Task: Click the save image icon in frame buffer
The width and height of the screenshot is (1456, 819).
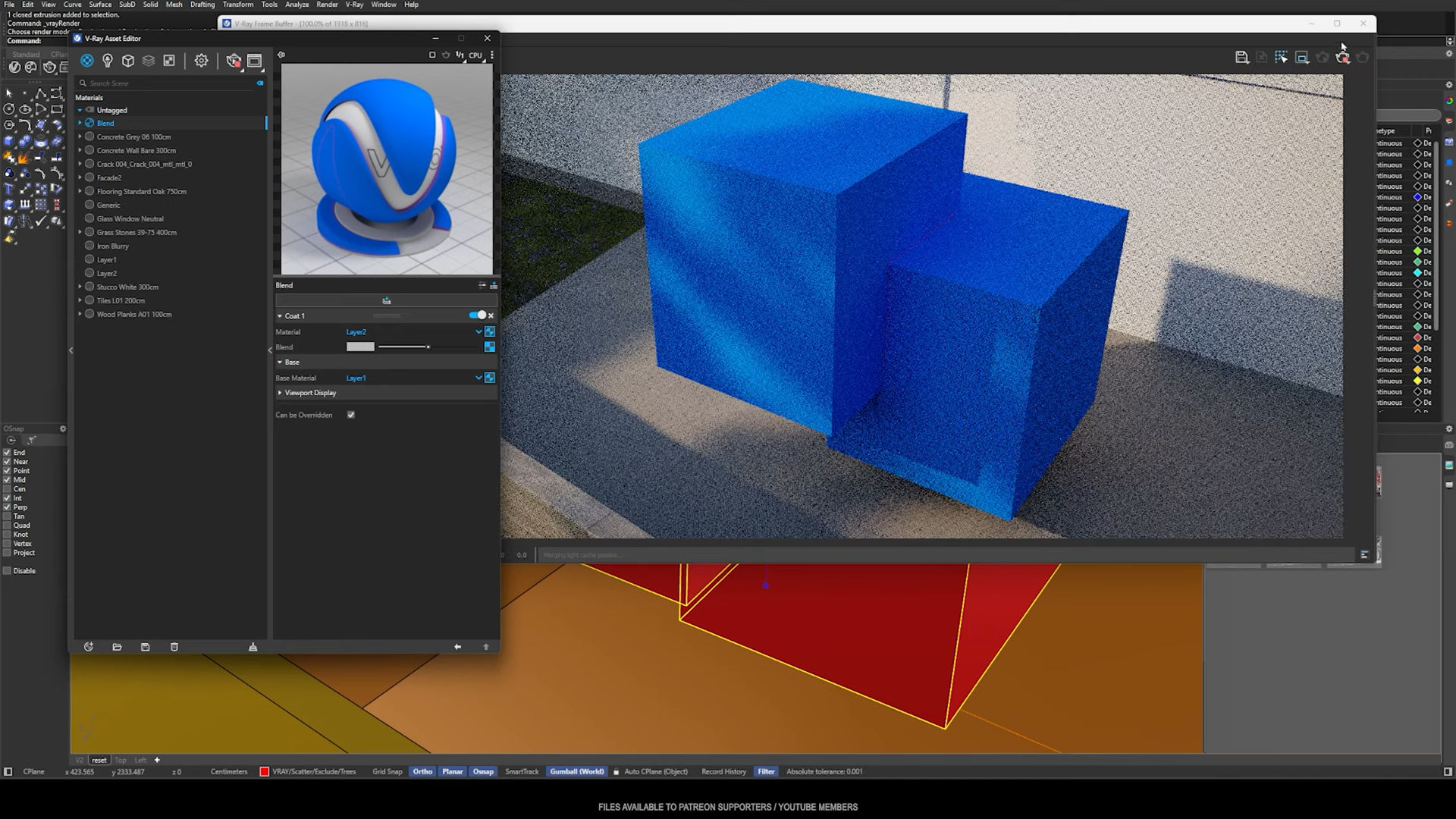Action: [1241, 58]
